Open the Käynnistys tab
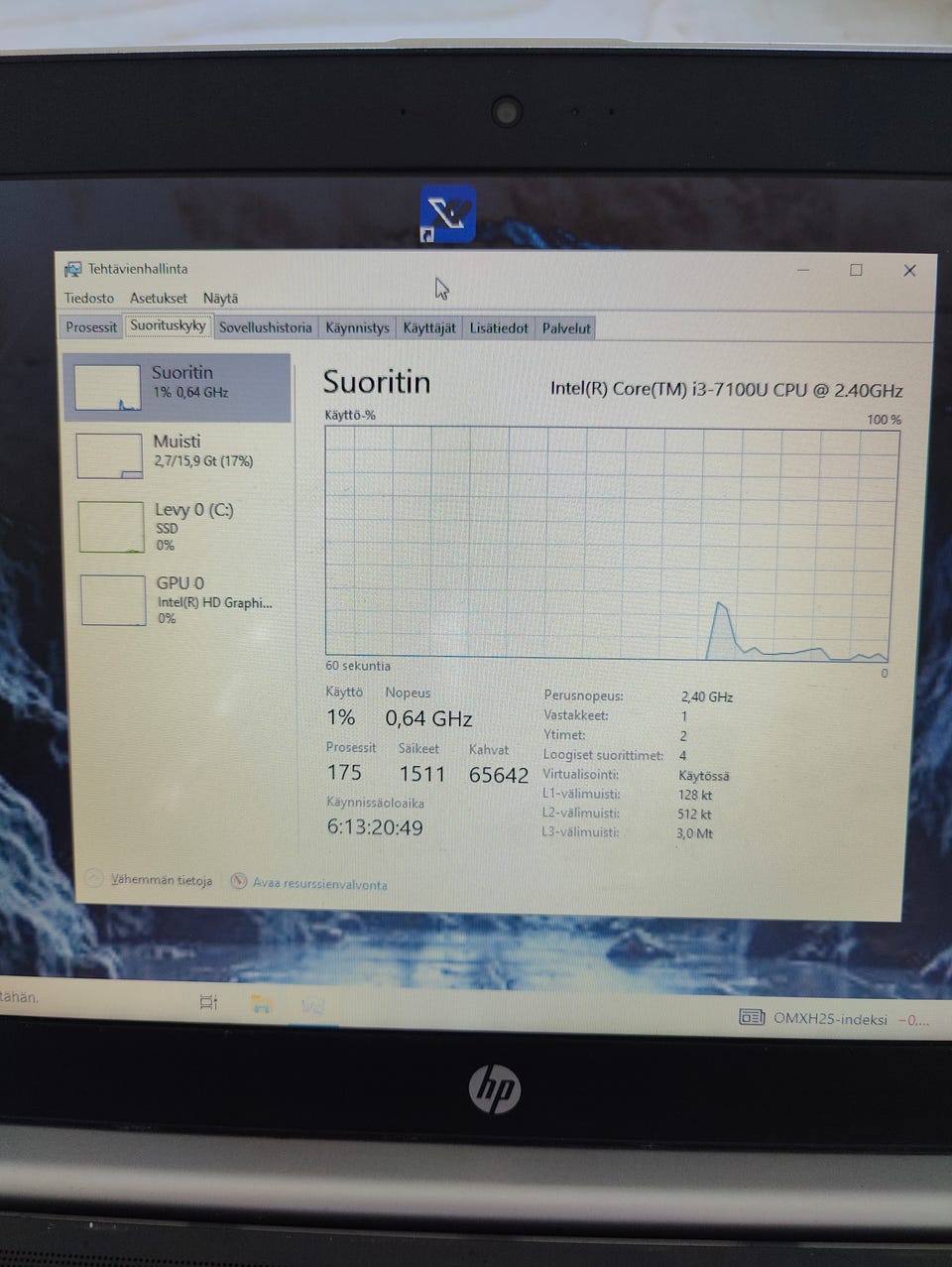 point(357,327)
